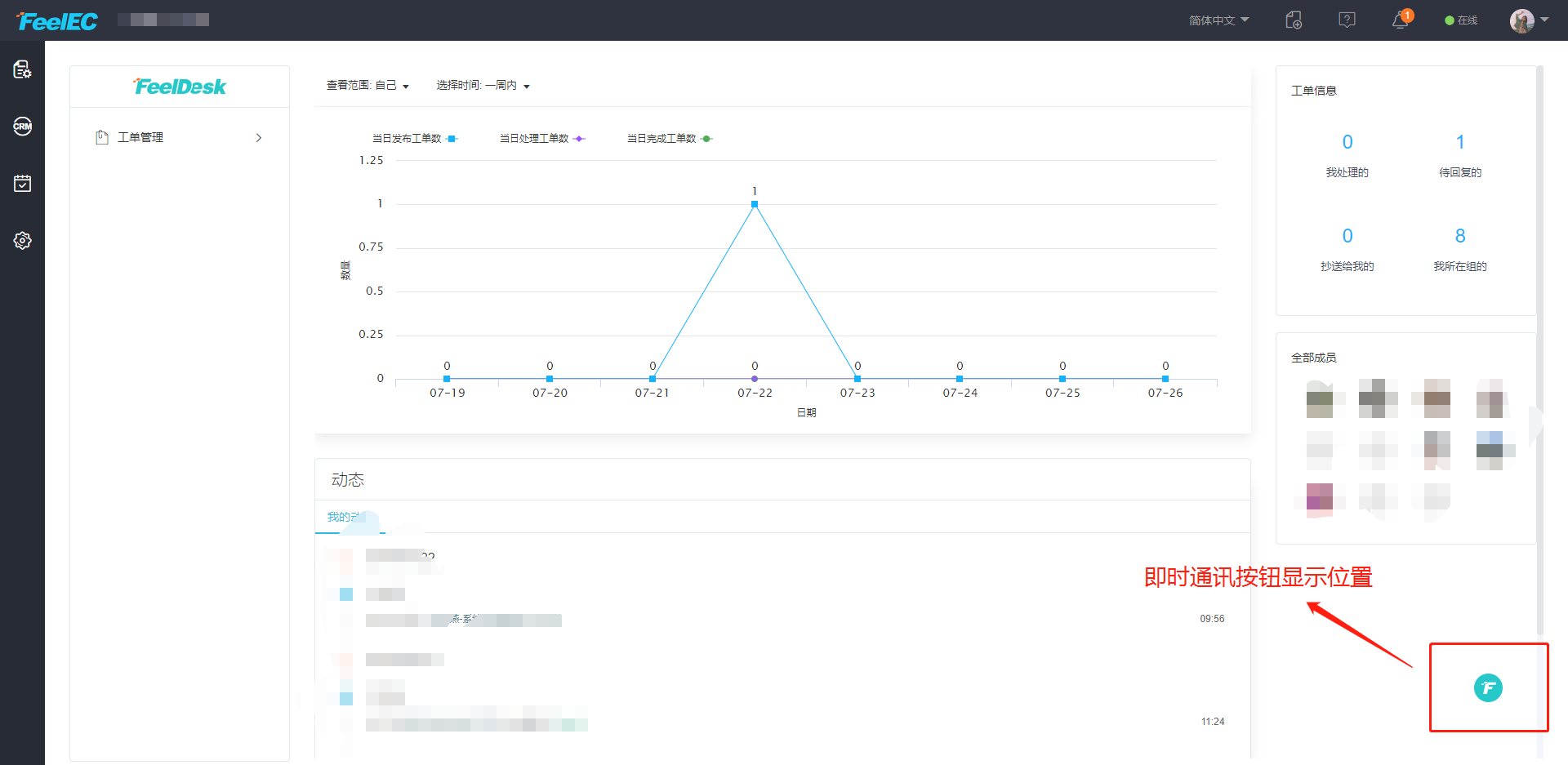This screenshot has height=765, width=1568.
Task: Open the 查看范围 自己 dropdown
Action: coord(367,85)
